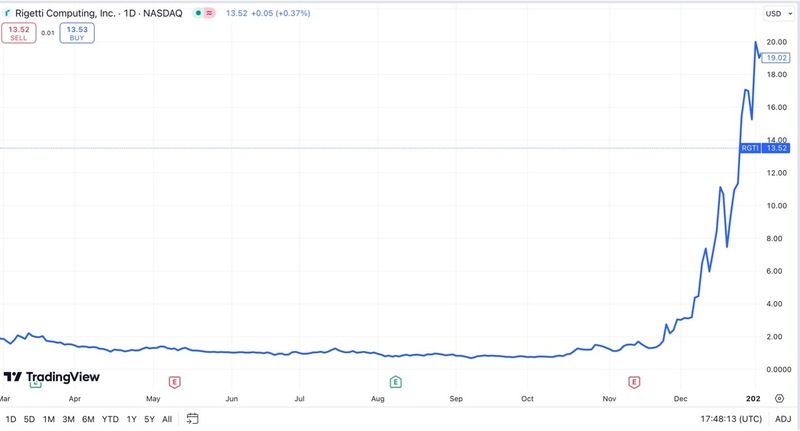Click the red earnings marker near November
800x431 pixels.
pyautogui.click(x=633, y=382)
